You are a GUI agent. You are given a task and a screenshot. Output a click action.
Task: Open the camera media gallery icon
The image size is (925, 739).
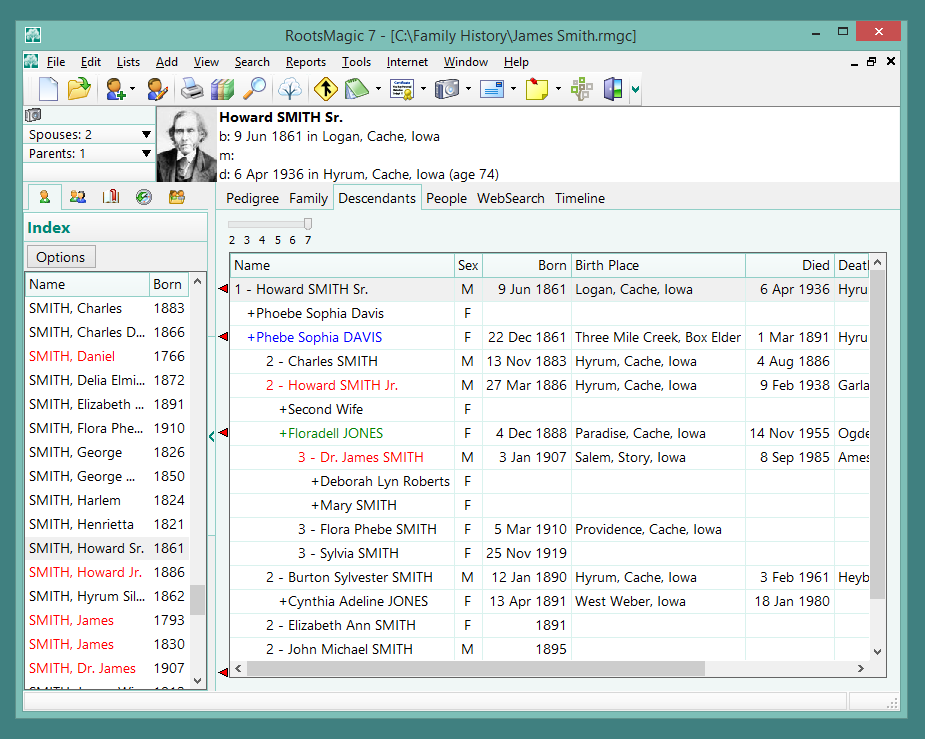click(447, 89)
